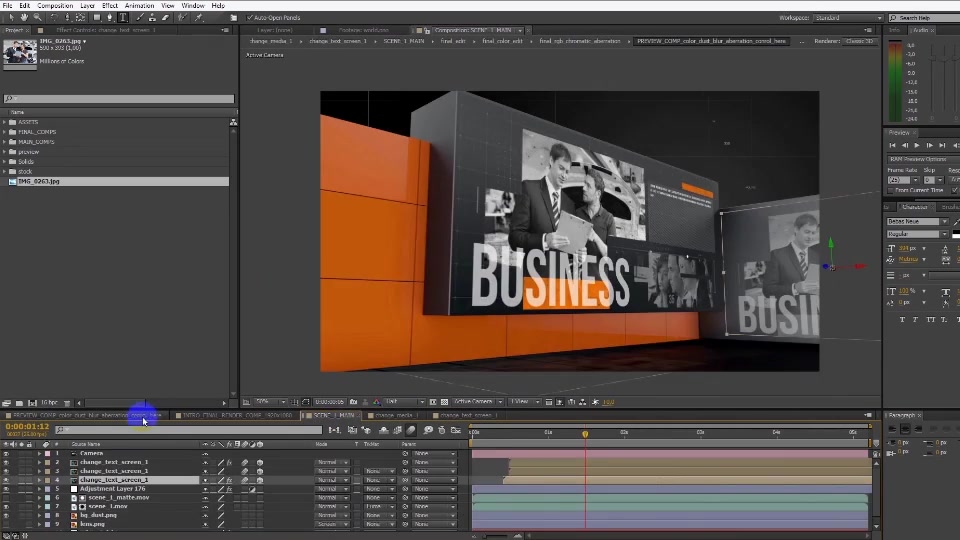Viewport: 960px width, 540px height.
Task: Click the timeline layer search field
Action: (x=189, y=430)
